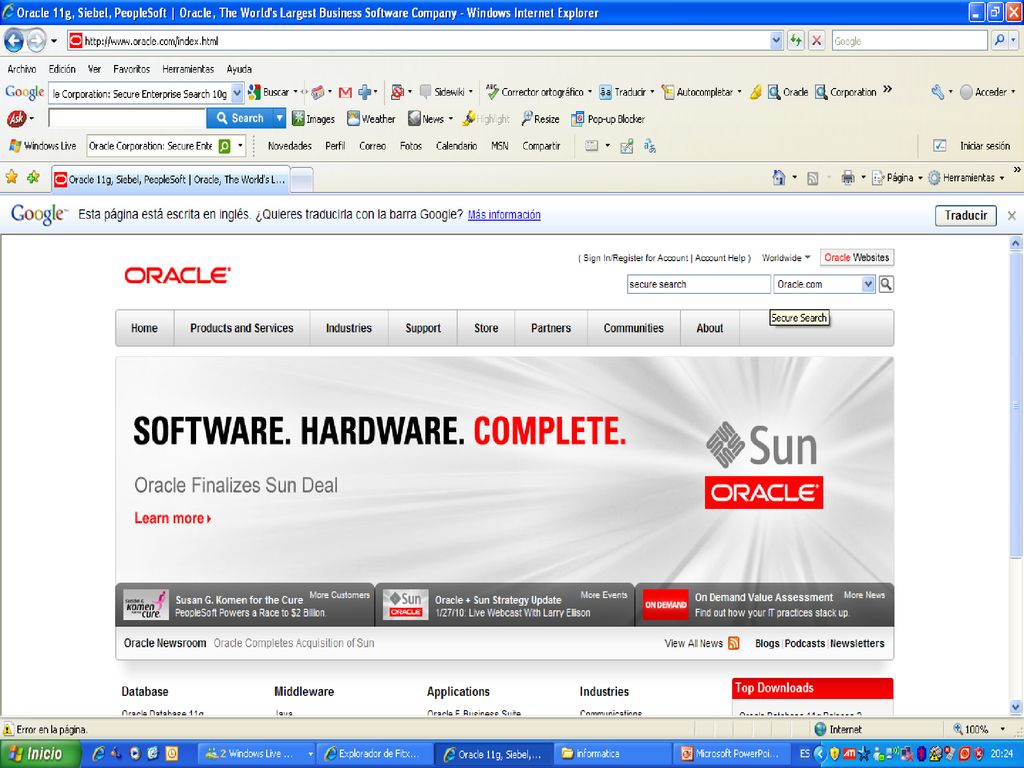Click the Ask toolbar logo icon

click(x=16, y=119)
